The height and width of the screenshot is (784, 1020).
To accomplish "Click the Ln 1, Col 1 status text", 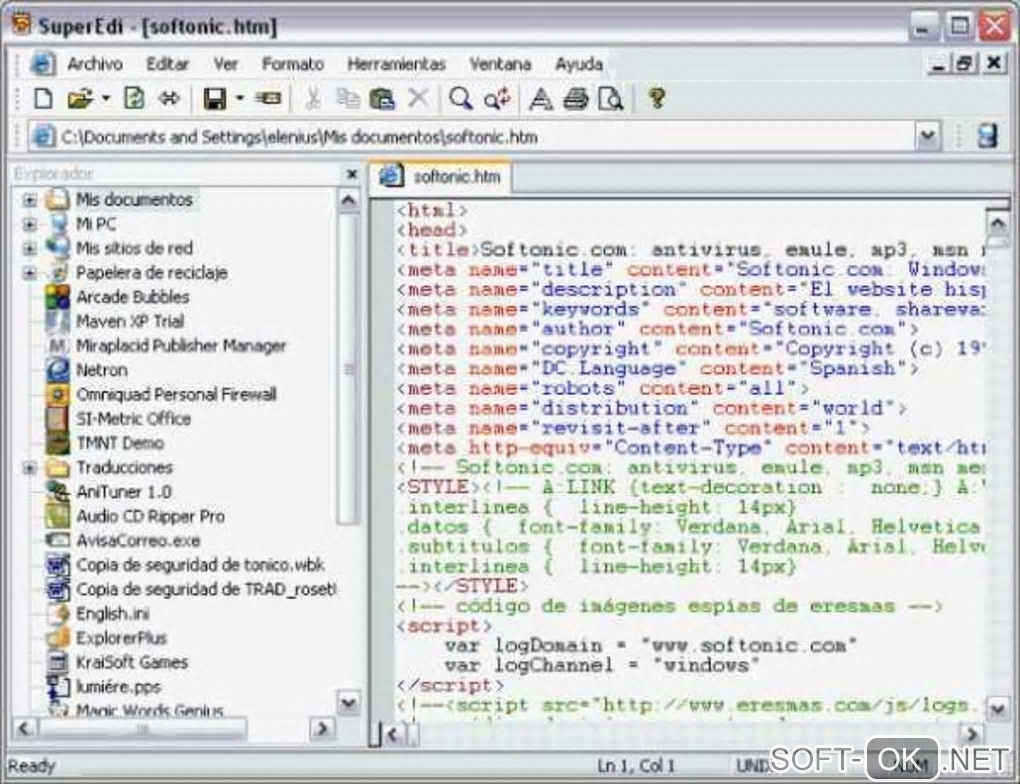I will pyautogui.click(x=636, y=766).
